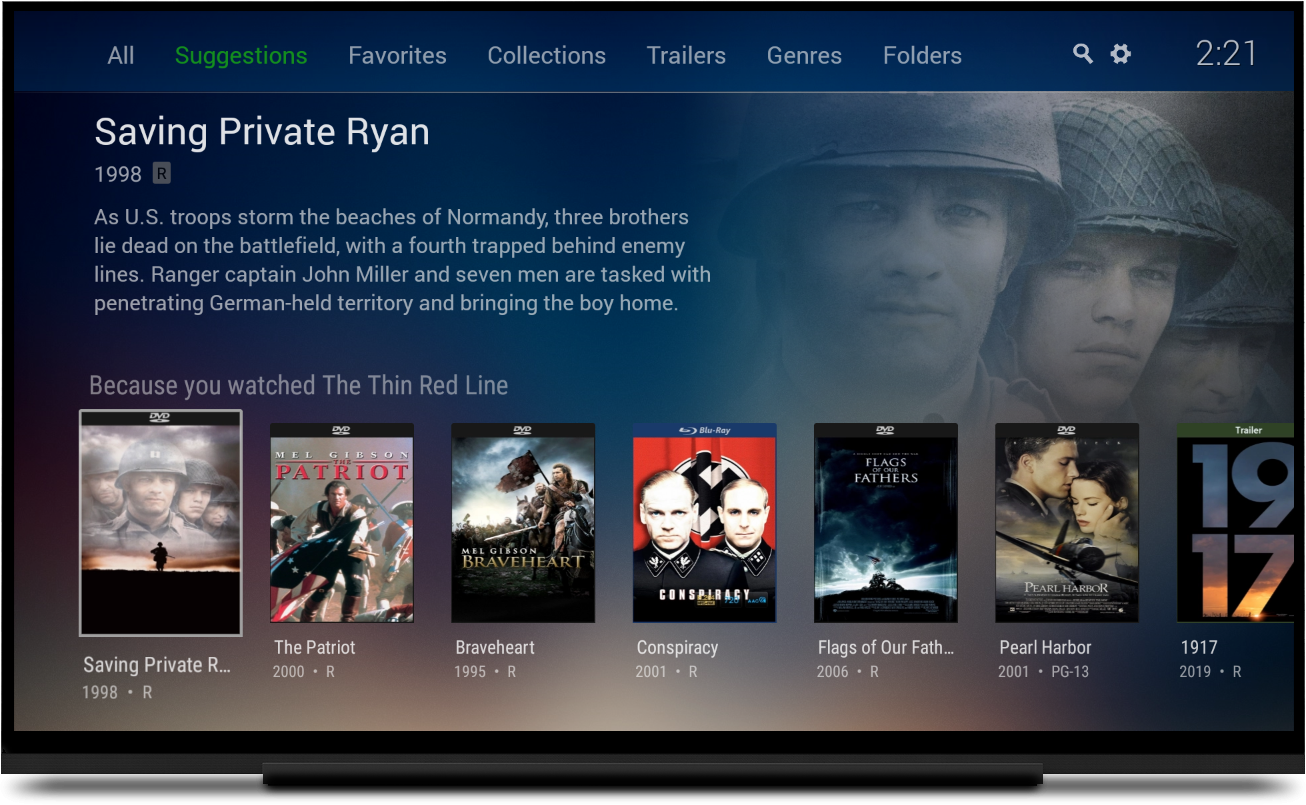Click the large 'Saving Private Ryan' heading

tap(262, 132)
